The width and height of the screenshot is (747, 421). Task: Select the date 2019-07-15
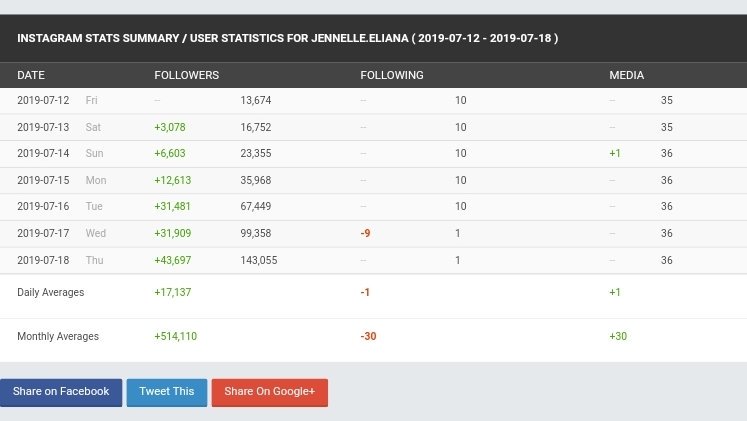tap(43, 180)
